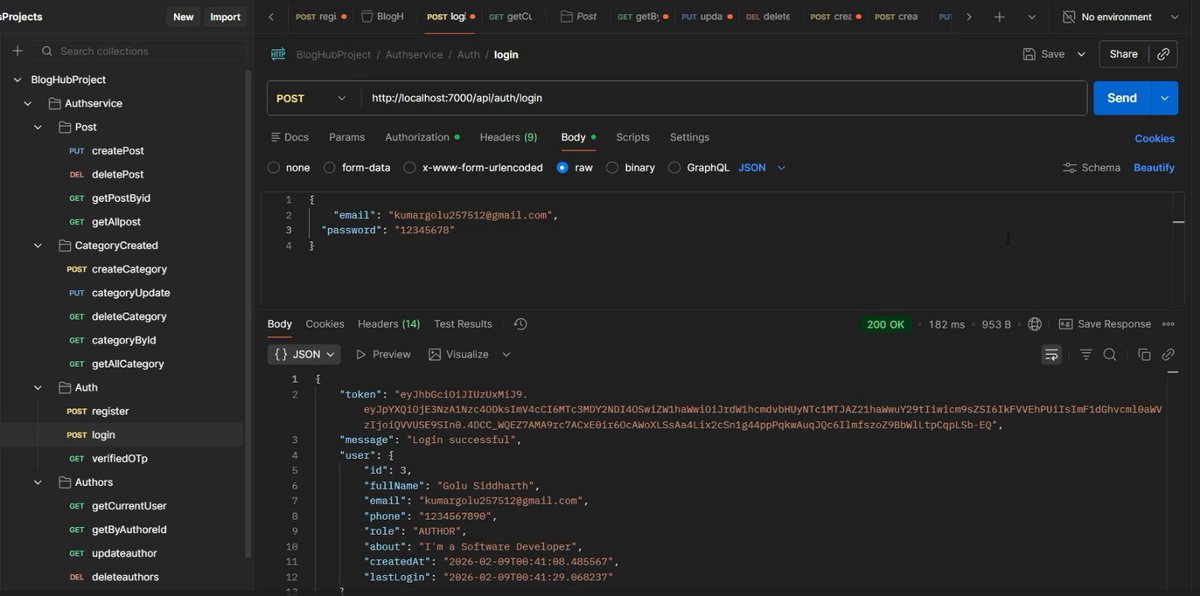This screenshot has width=1200, height=596.
Task: Open the response Cookies tab
Action: tap(325, 324)
